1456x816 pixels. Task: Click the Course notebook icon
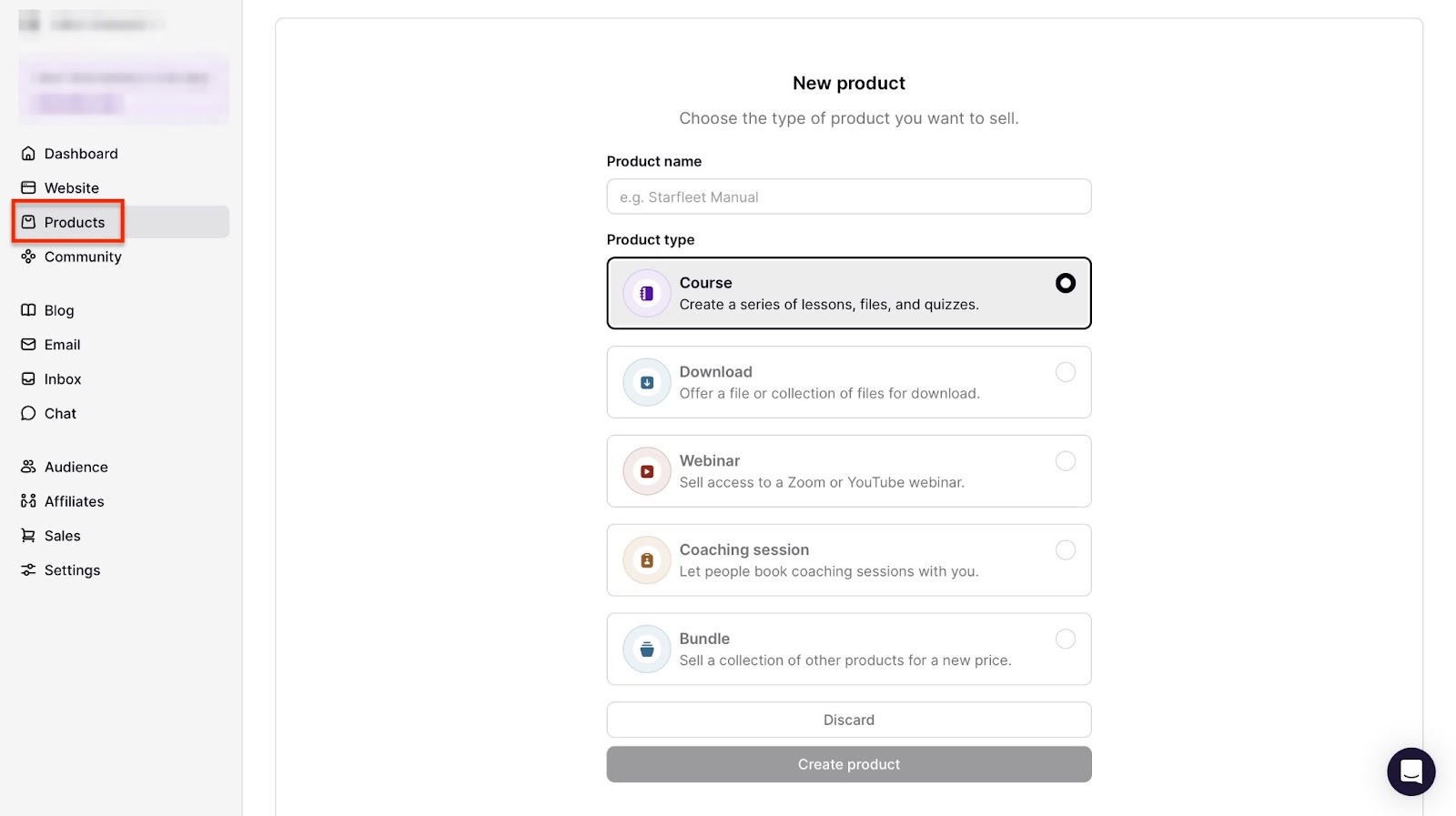[x=646, y=294]
